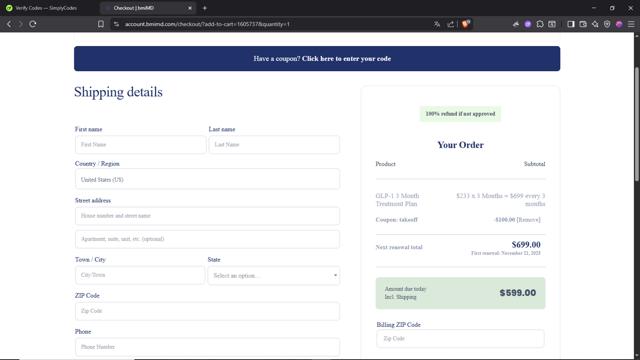Click the 'GLP-1 3 Month Treatment Plan' text

(x=397, y=200)
